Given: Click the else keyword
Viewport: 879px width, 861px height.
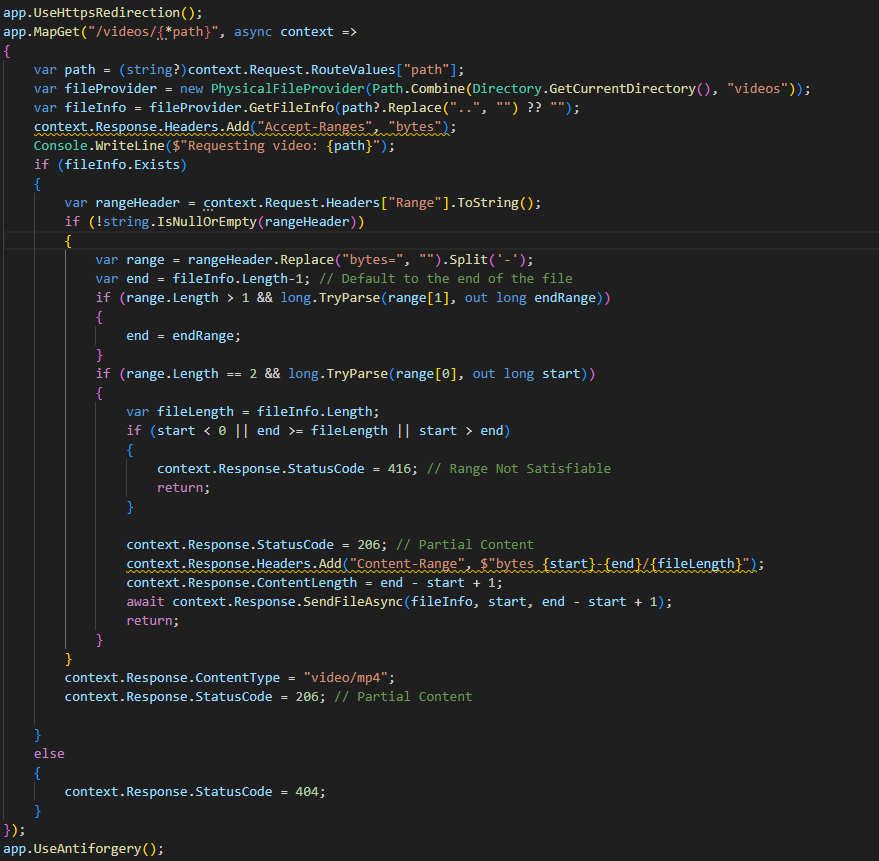Looking at the screenshot, I should pyautogui.click(x=49, y=754).
